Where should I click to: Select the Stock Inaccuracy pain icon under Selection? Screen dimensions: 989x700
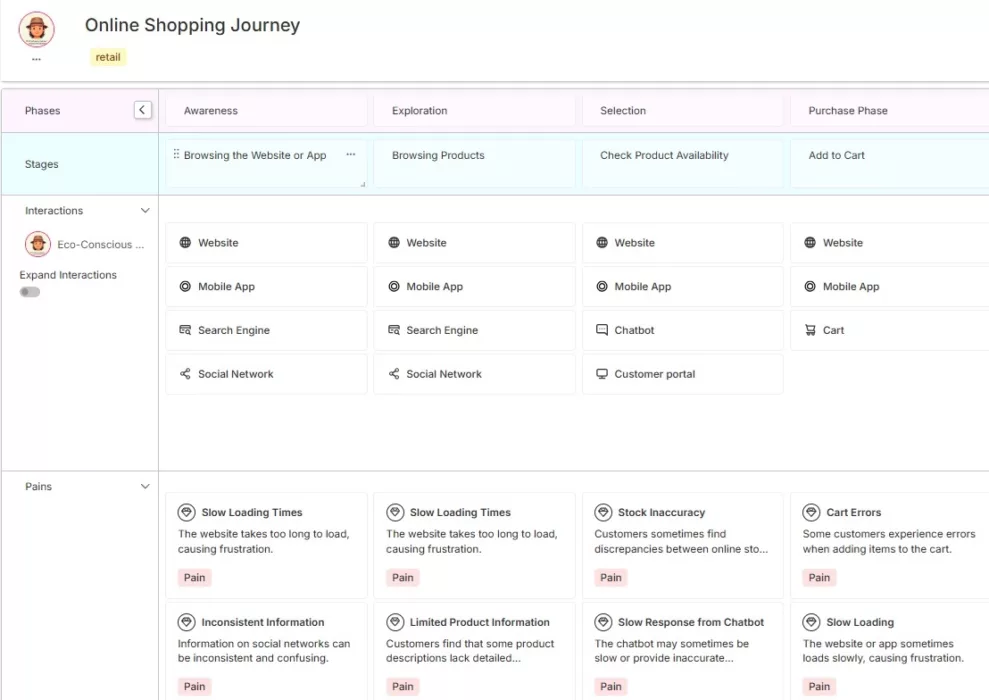[604, 512]
